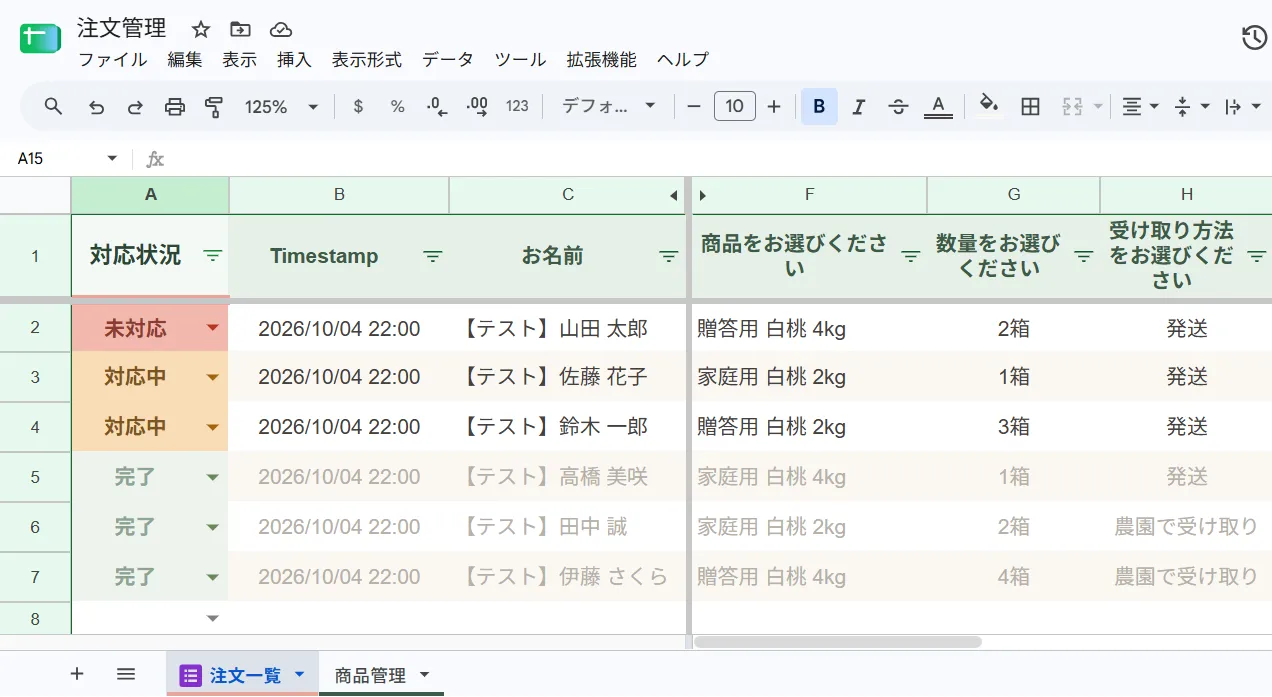Open the font family dropdown

click(x=608, y=106)
